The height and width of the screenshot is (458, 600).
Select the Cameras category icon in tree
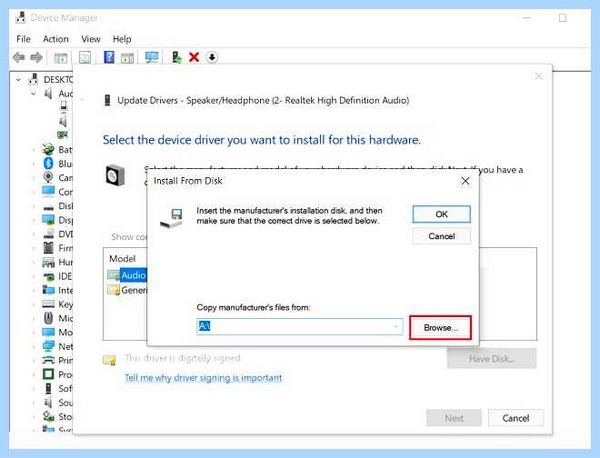click(x=48, y=178)
